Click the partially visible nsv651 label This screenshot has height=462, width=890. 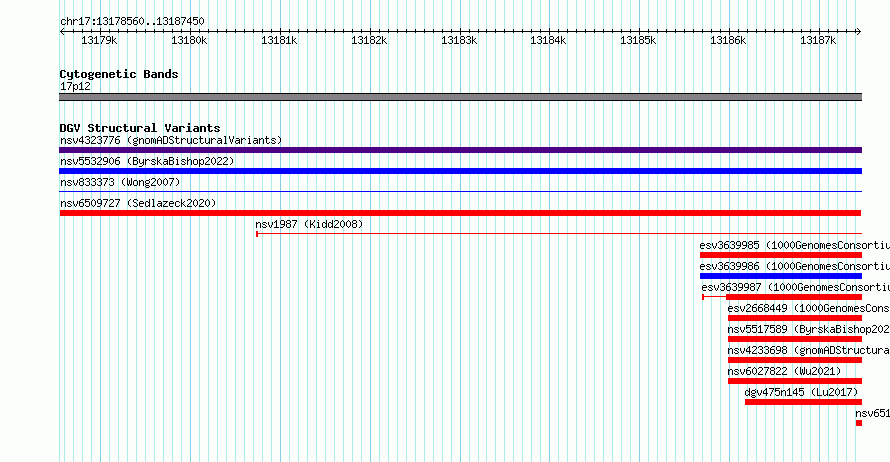click(872, 413)
